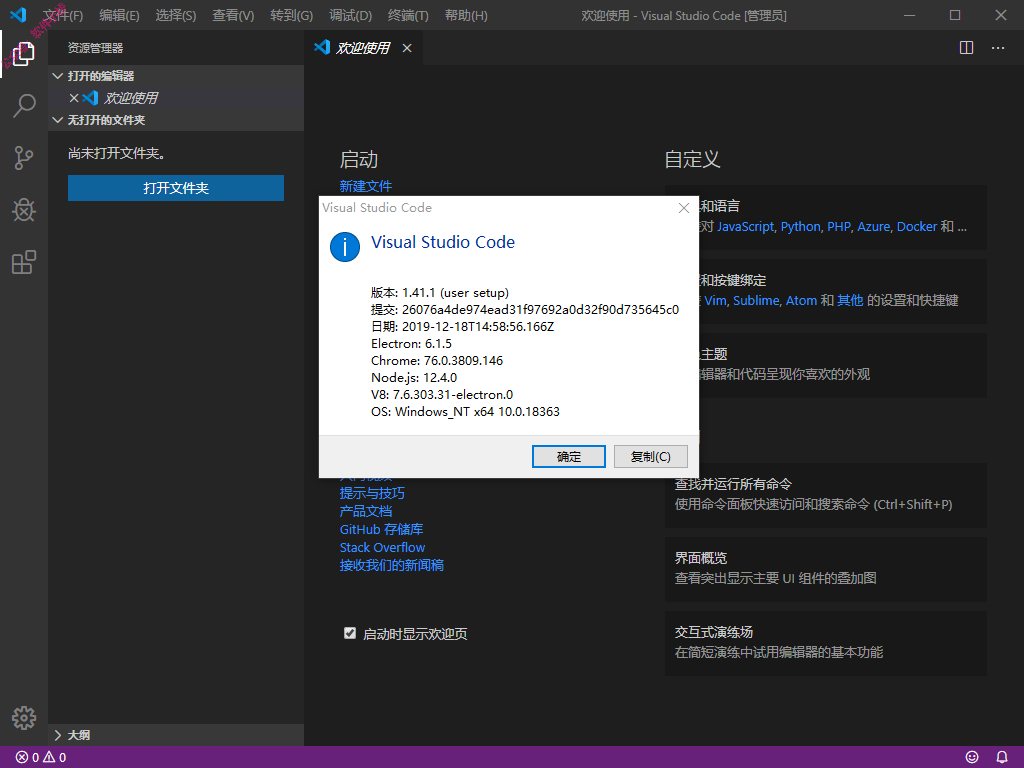Viewport: 1024px width, 768px height.
Task: Open the Source Control view icon
Action: pos(24,158)
